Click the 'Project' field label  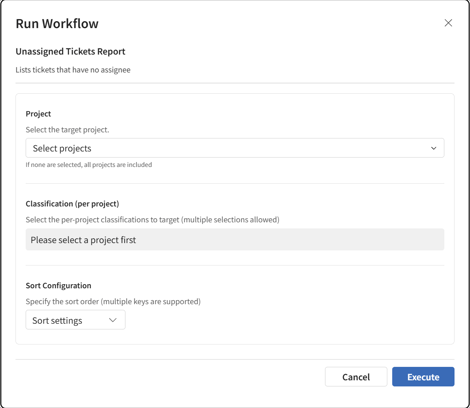(38, 114)
